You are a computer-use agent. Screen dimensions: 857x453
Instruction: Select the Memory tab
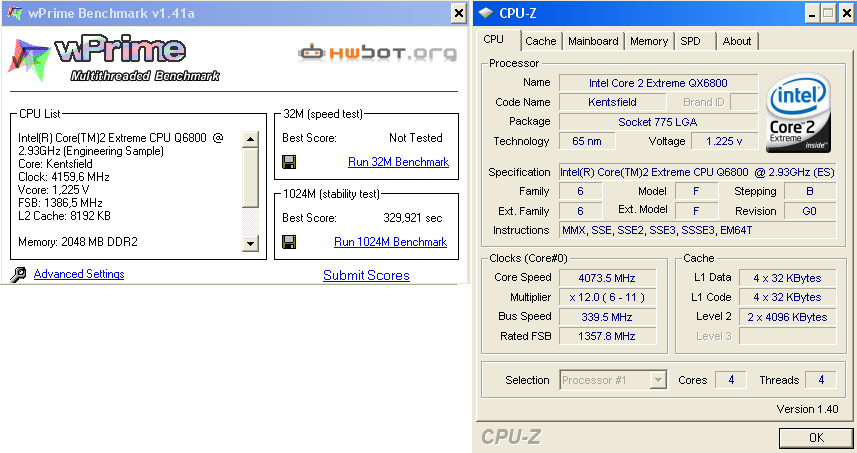(x=649, y=41)
